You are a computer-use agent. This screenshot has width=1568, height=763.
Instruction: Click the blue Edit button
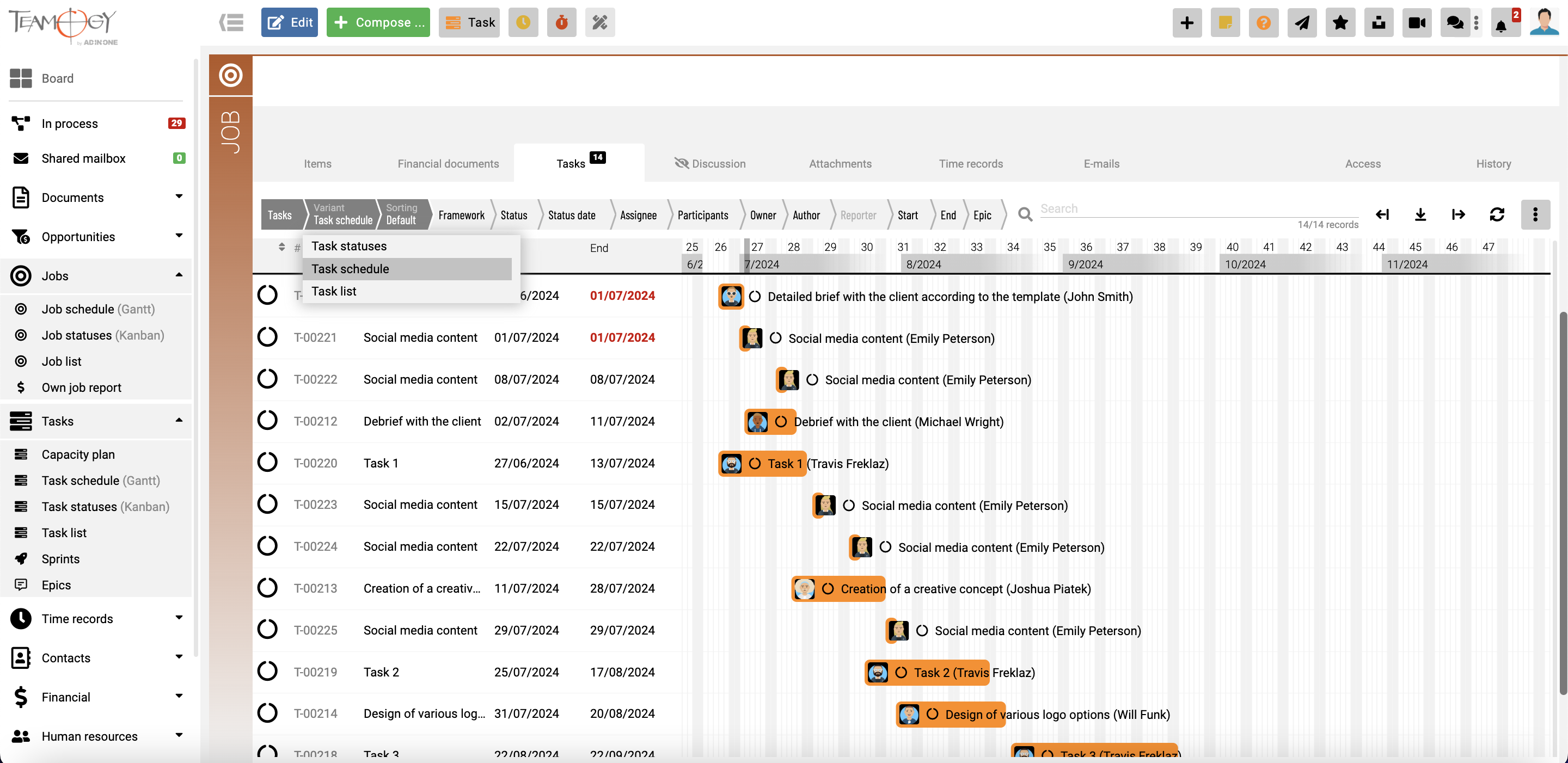click(x=289, y=22)
